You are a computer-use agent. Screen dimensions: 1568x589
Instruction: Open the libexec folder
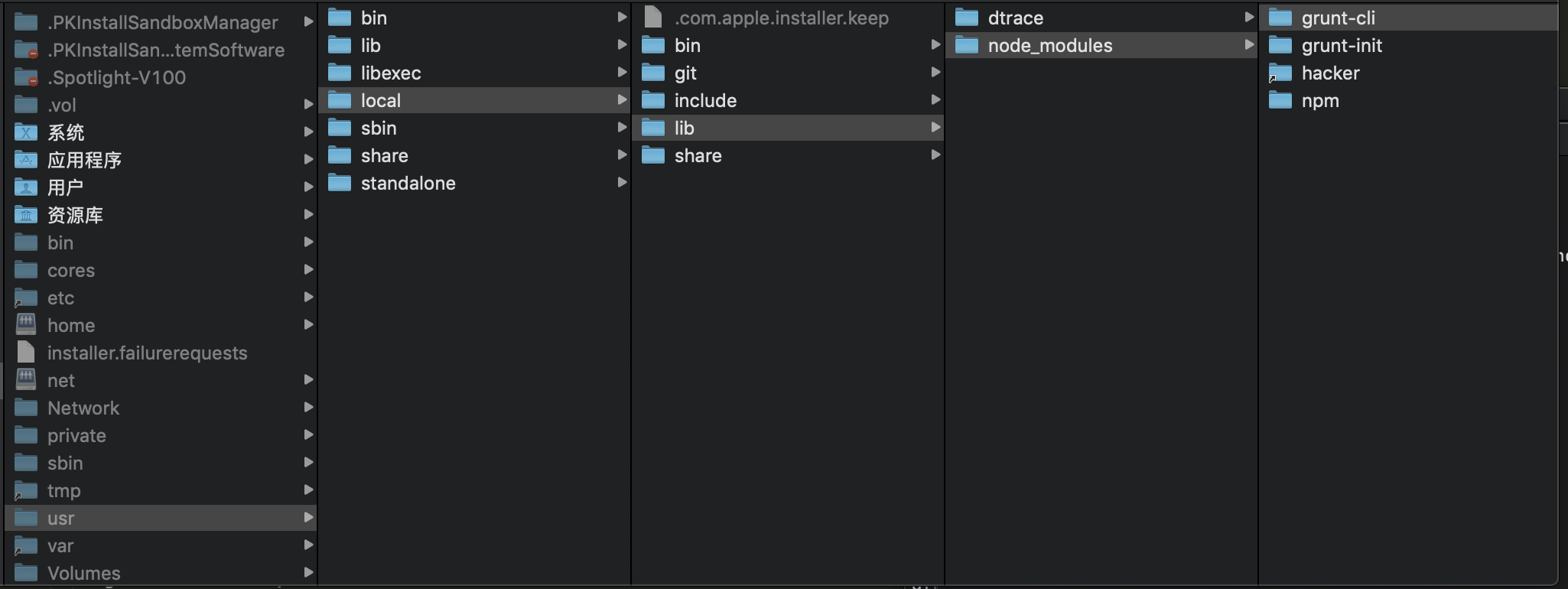click(x=391, y=73)
